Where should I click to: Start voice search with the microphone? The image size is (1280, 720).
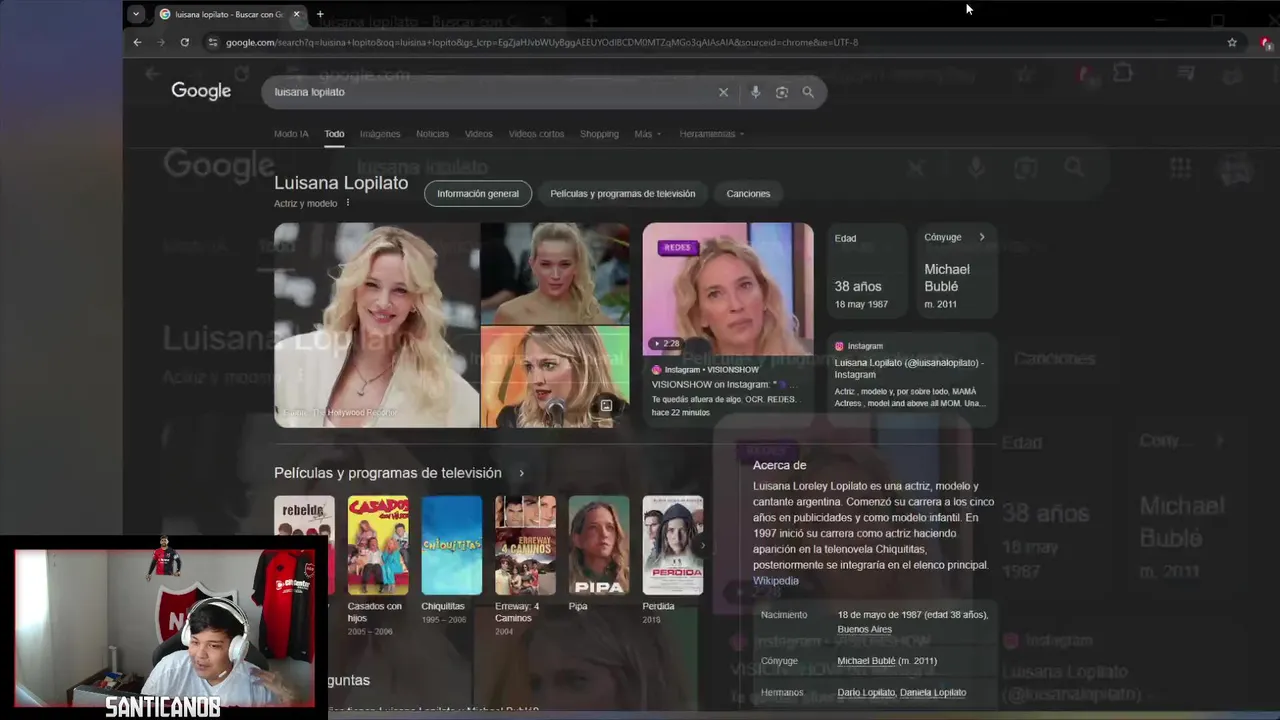click(x=755, y=92)
